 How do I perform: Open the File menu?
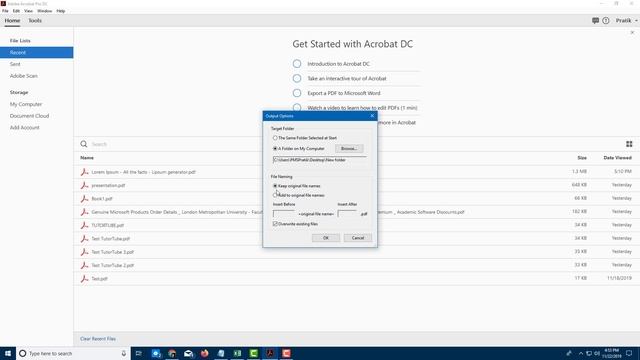click(x=5, y=11)
